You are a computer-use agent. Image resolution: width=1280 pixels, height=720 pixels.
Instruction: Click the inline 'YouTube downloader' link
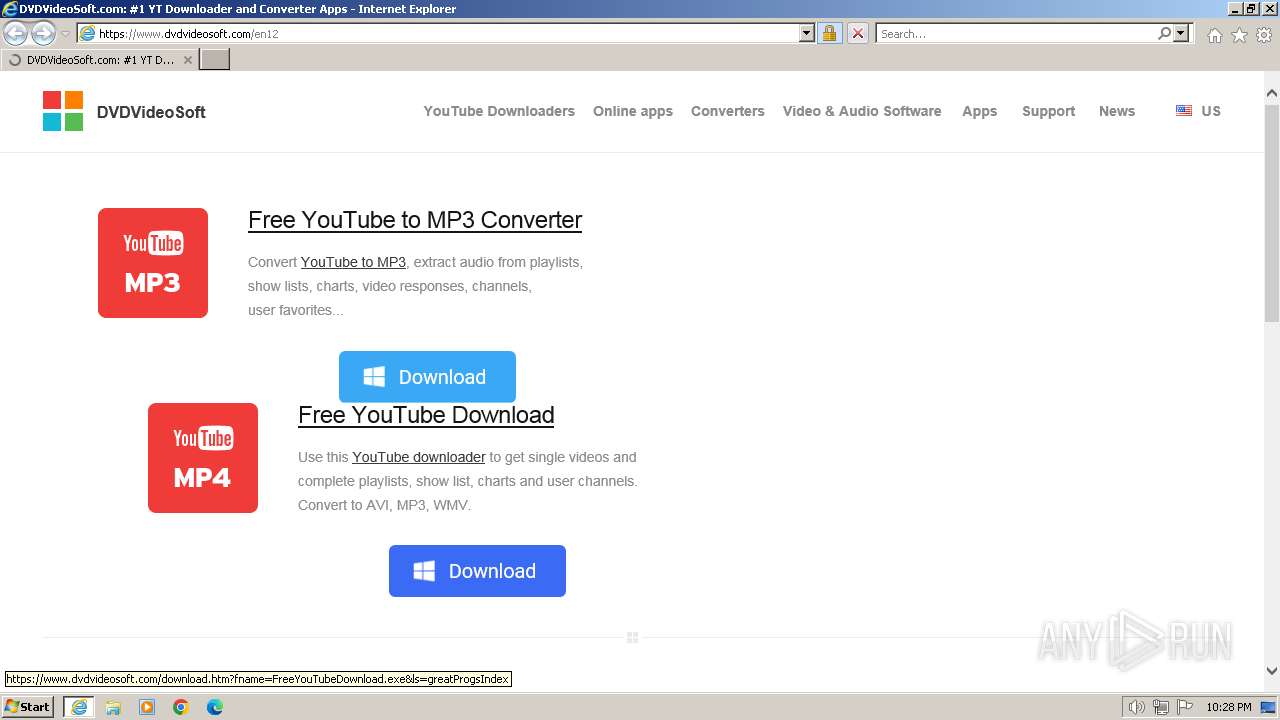click(419, 457)
